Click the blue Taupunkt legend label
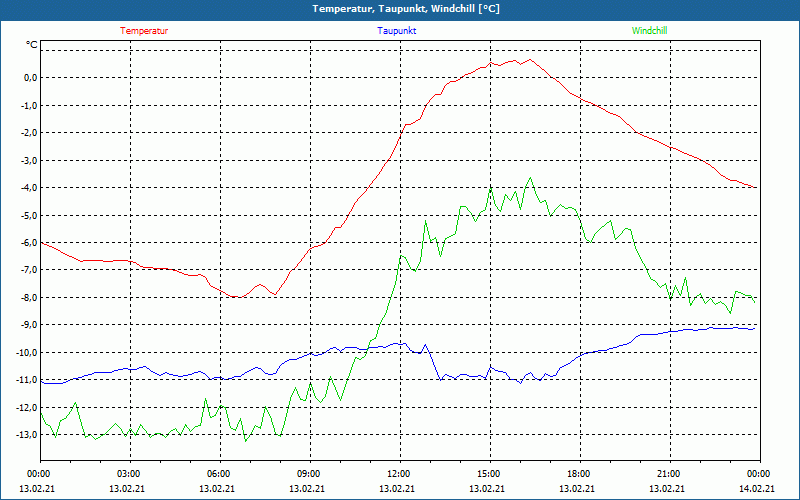This screenshot has width=800, height=500. coord(396,31)
